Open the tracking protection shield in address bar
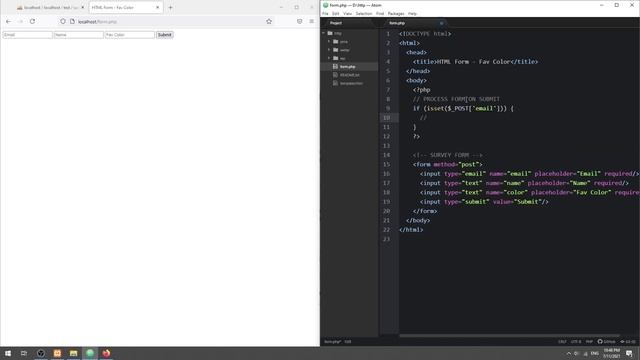The height and width of the screenshot is (360, 640). pyautogui.click(x=63, y=21)
